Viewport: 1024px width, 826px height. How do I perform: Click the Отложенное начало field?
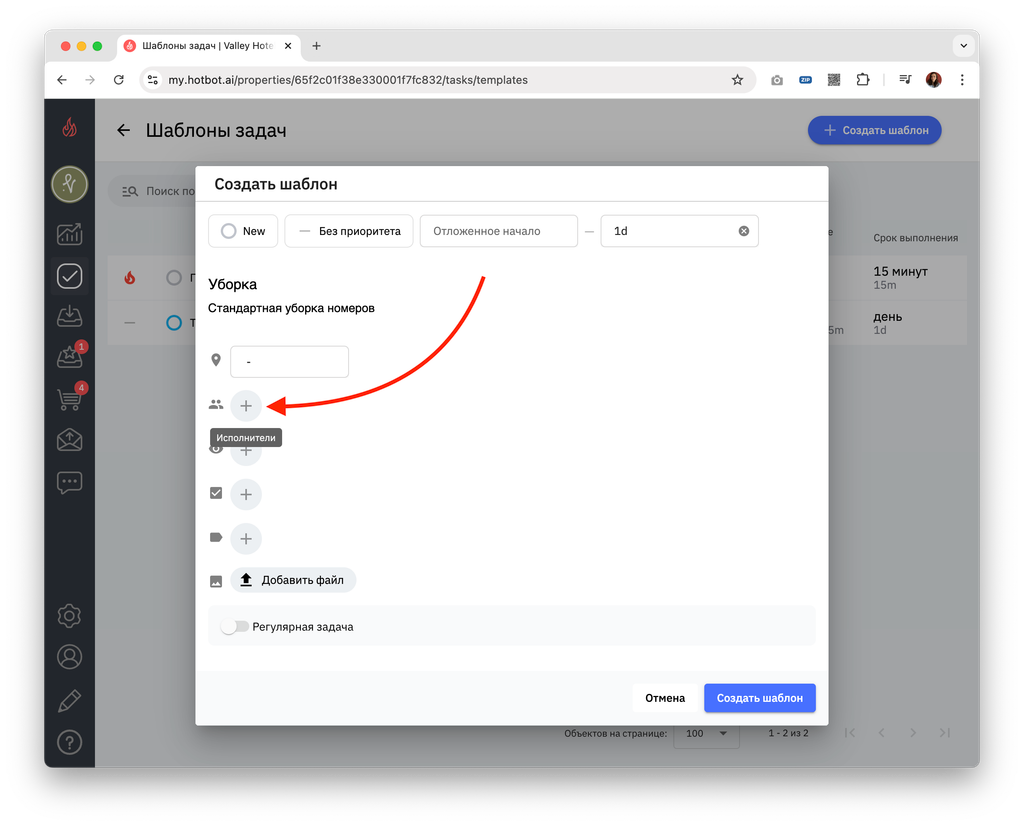(x=499, y=231)
